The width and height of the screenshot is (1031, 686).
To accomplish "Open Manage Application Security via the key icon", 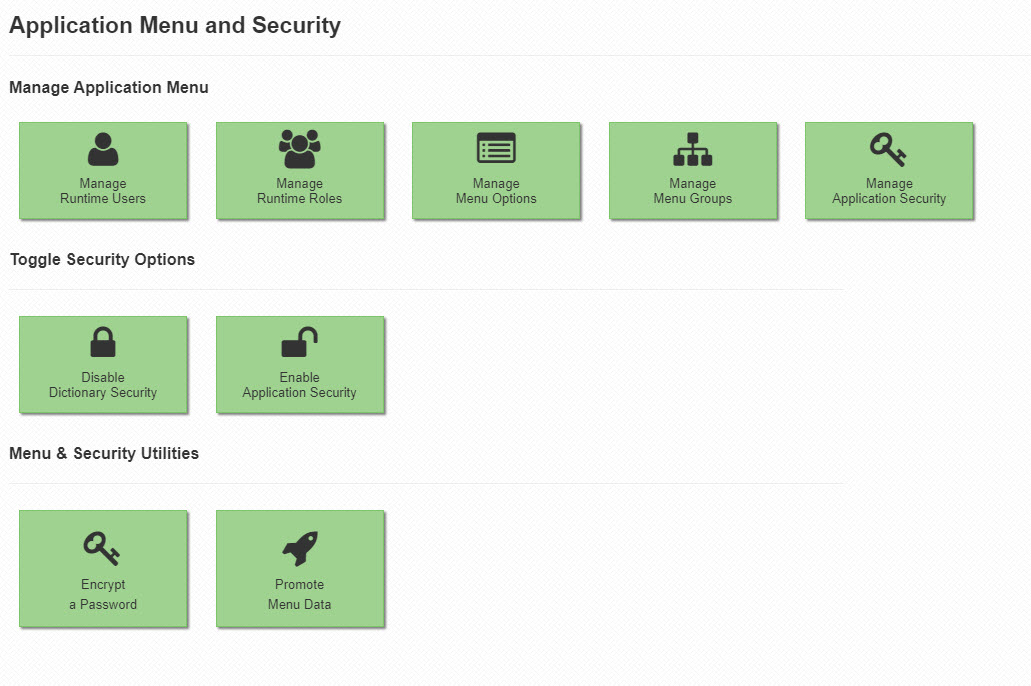I will click(x=888, y=149).
